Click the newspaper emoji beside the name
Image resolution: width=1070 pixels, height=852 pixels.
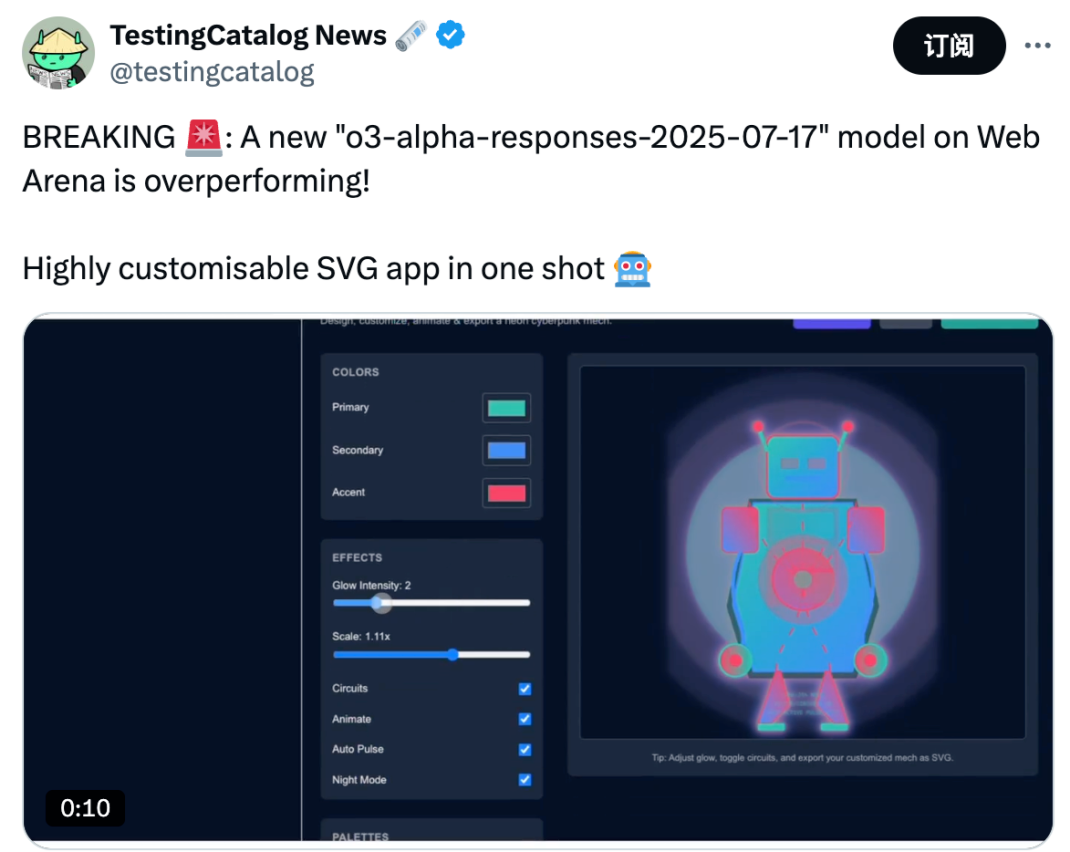coord(411,36)
